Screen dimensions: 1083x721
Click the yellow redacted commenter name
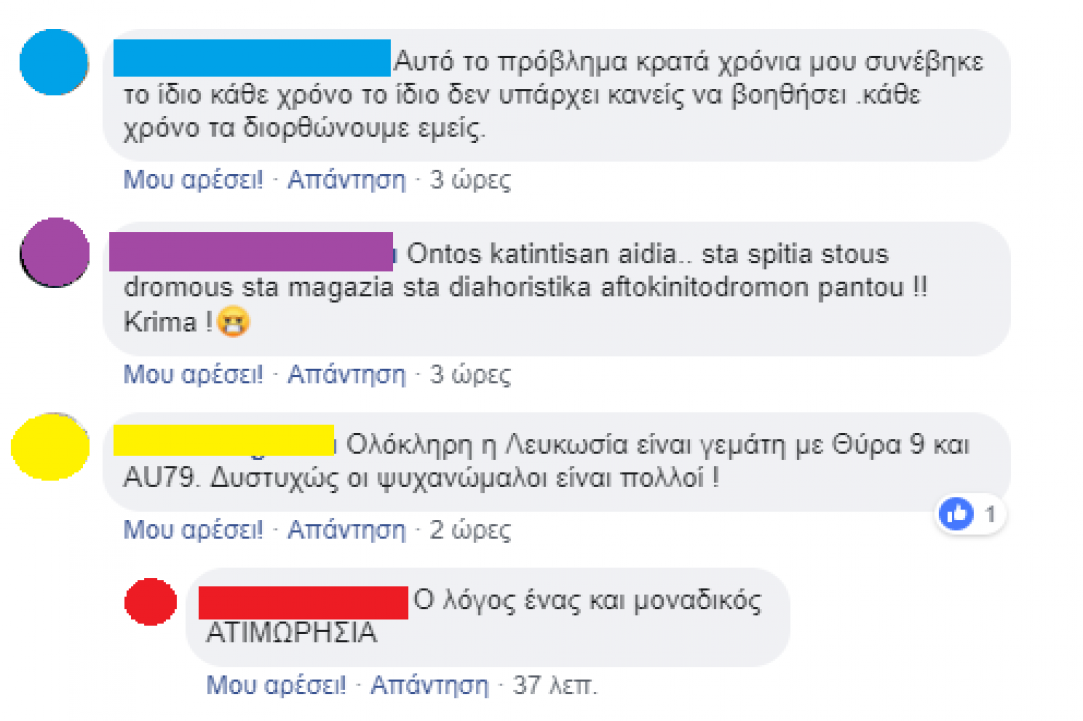click(x=224, y=441)
